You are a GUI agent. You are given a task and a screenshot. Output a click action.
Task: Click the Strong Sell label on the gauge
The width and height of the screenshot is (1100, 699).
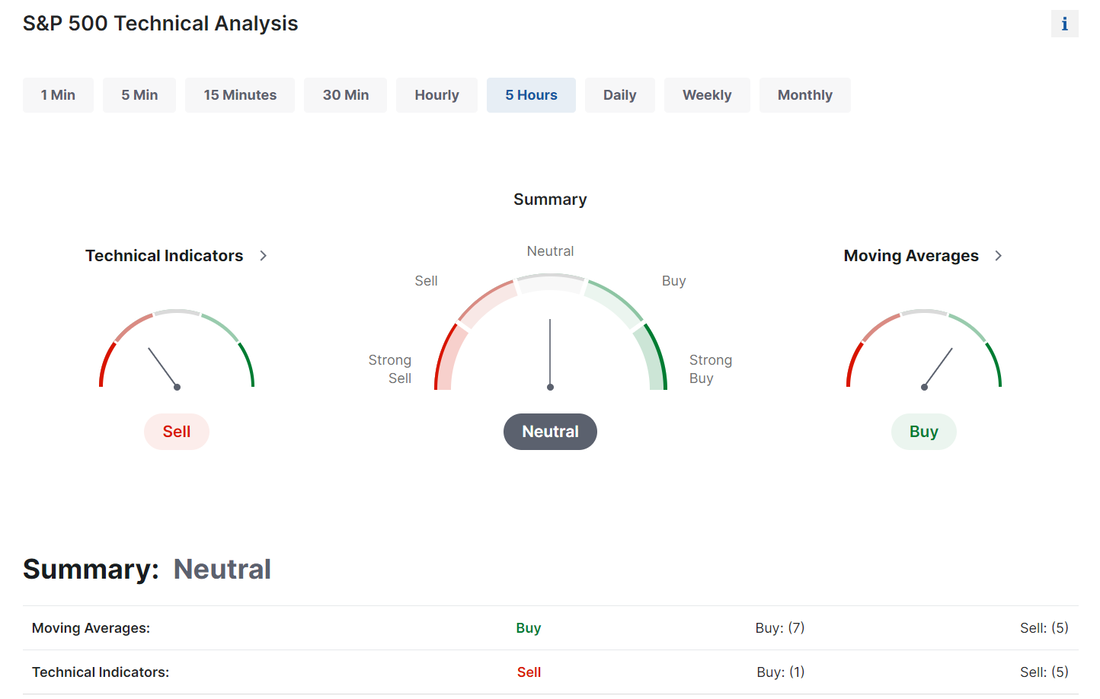click(390, 369)
